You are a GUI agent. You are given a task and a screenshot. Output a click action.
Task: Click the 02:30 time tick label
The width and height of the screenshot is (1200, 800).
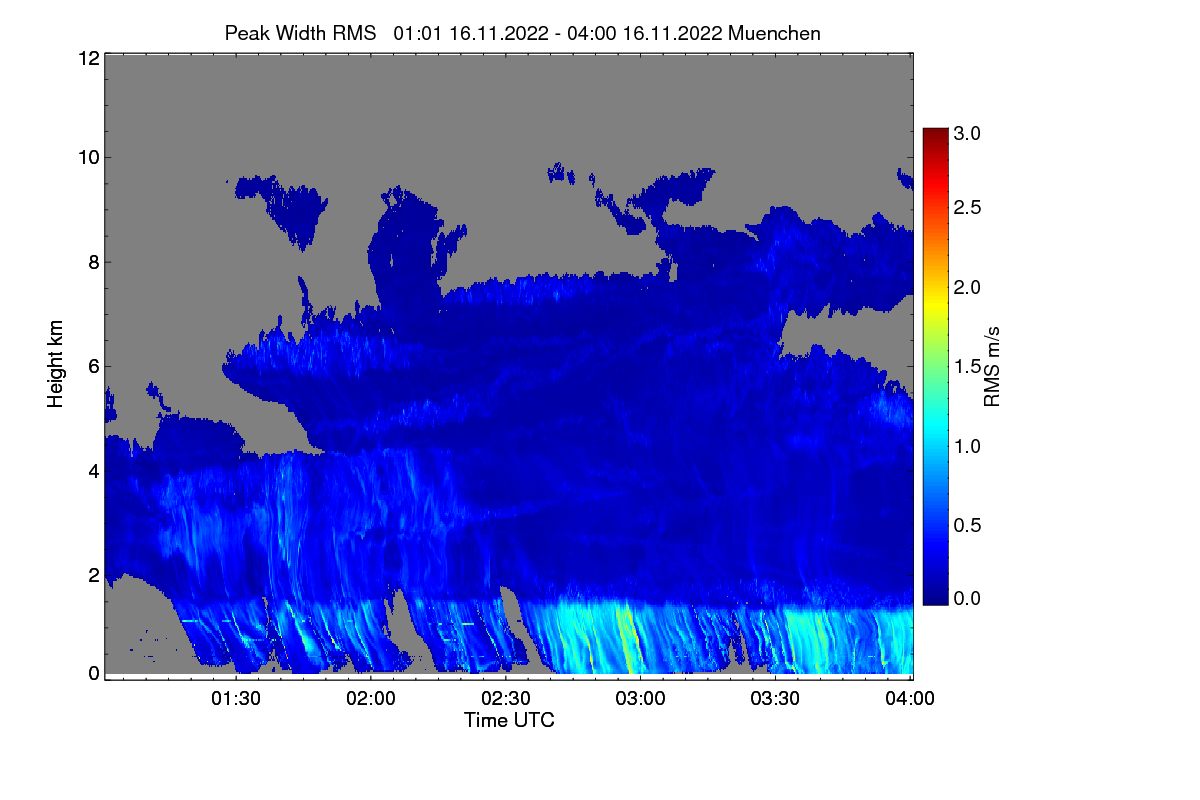506,699
